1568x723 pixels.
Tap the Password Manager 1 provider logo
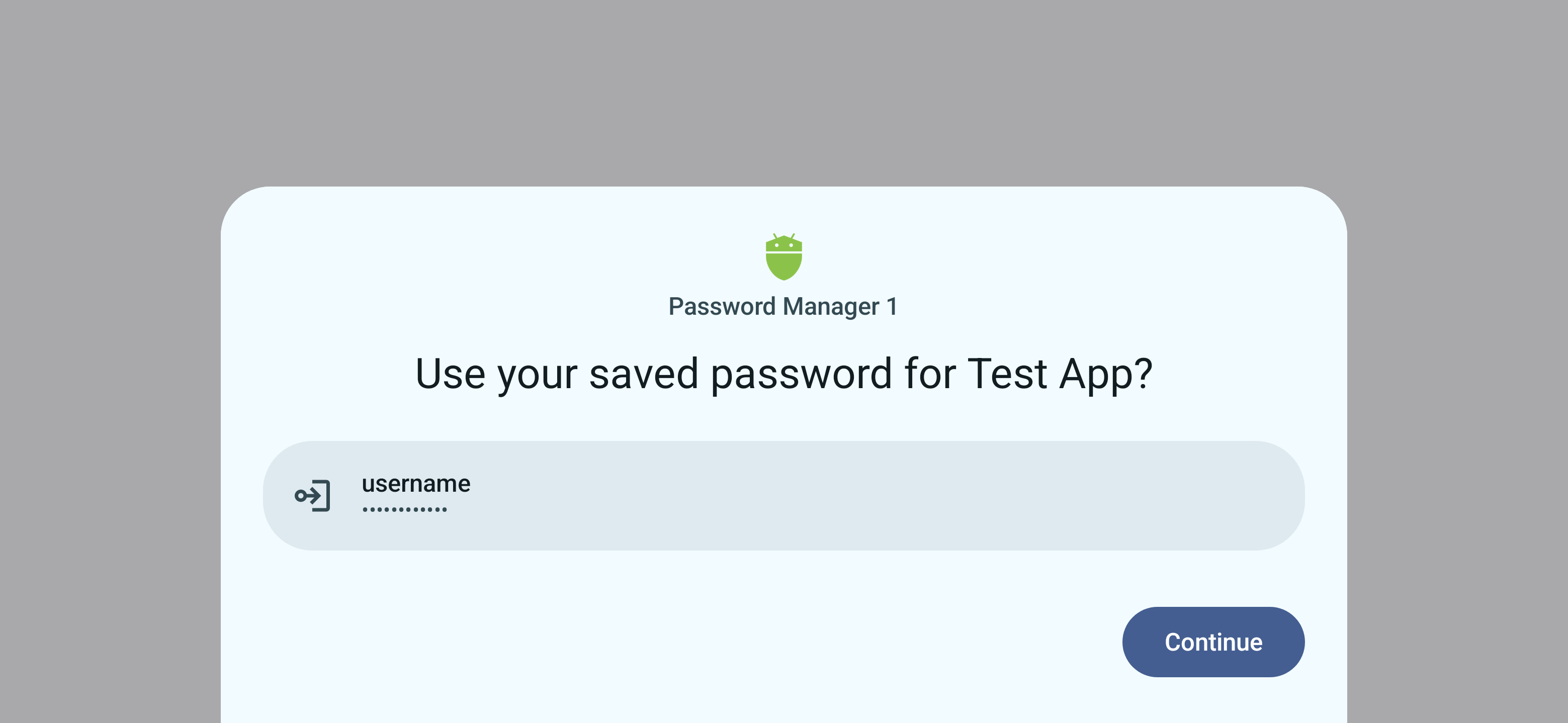point(783,257)
